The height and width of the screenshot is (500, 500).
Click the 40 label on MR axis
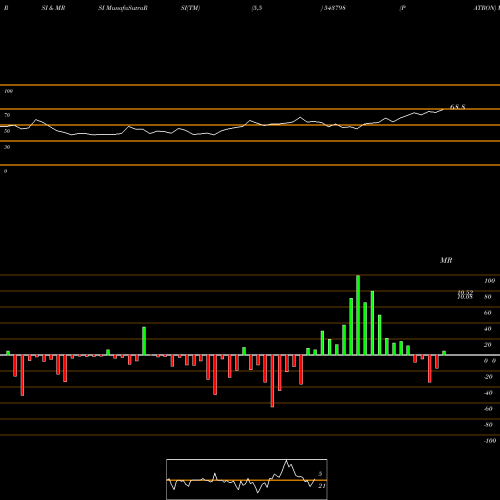[488, 329]
